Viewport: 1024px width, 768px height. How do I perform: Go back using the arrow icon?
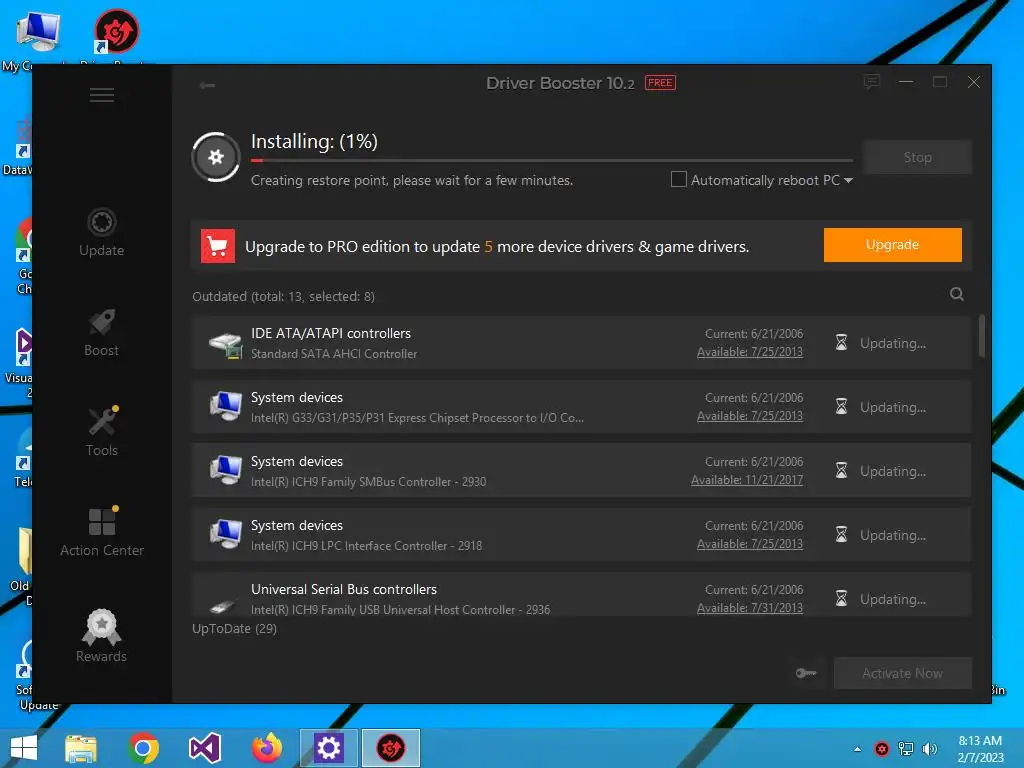tap(207, 85)
